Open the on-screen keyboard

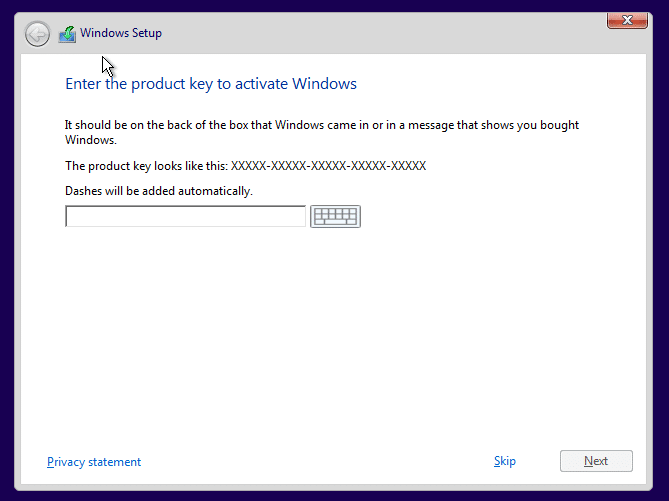pos(335,216)
